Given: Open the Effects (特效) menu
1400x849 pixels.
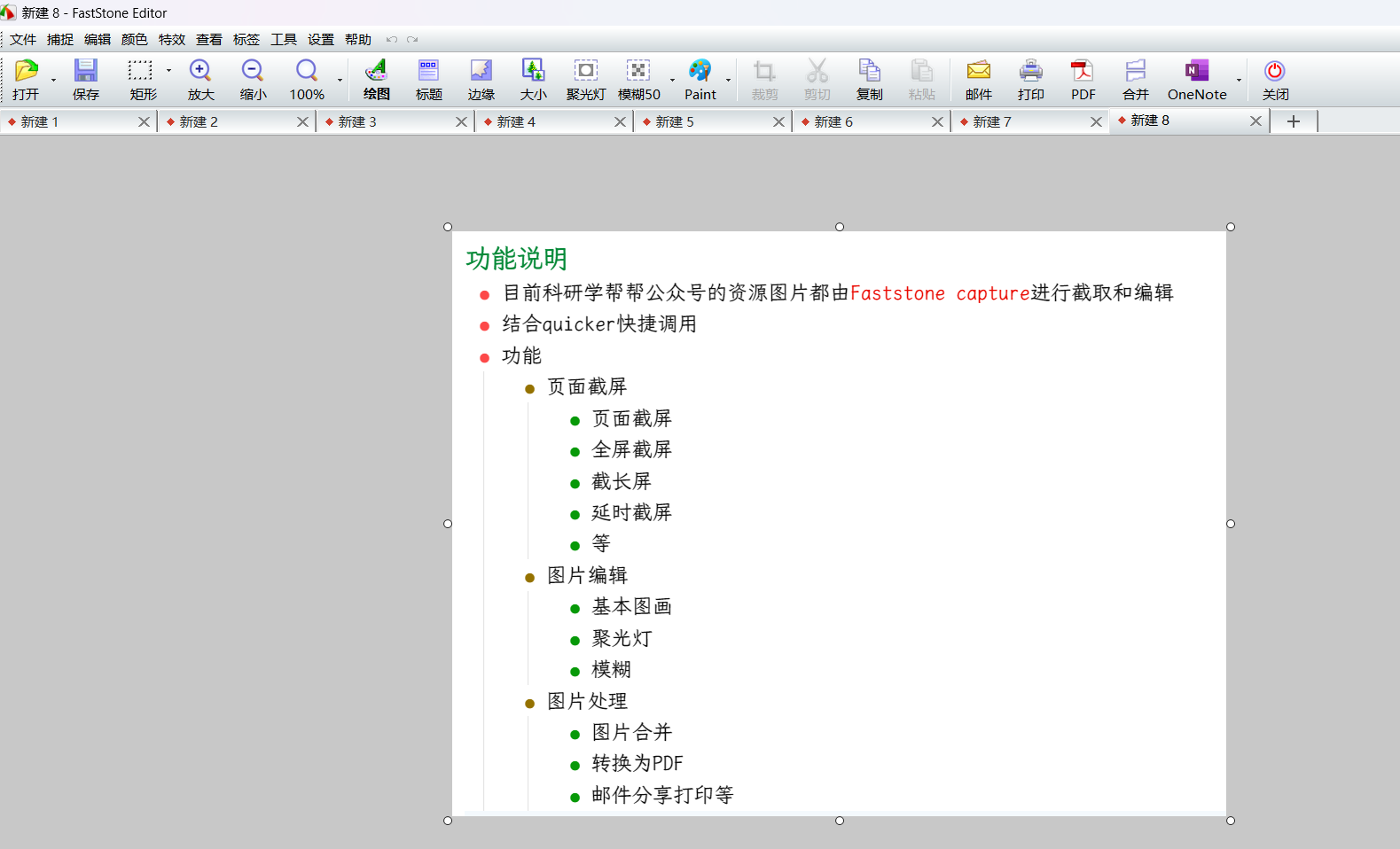Looking at the screenshot, I should point(172,40).
